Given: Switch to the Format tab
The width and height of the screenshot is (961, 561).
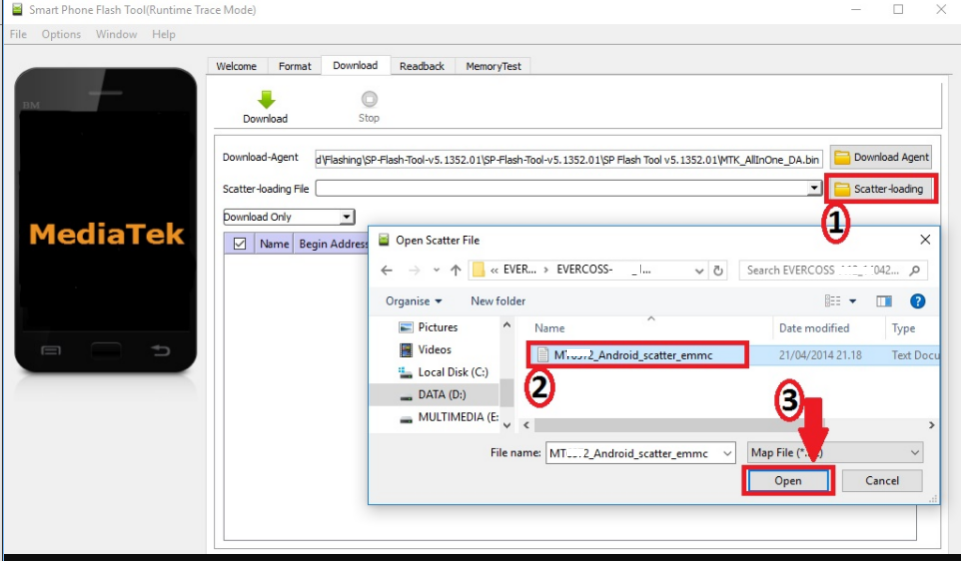Looking at the screenshot, I should 295,66.
